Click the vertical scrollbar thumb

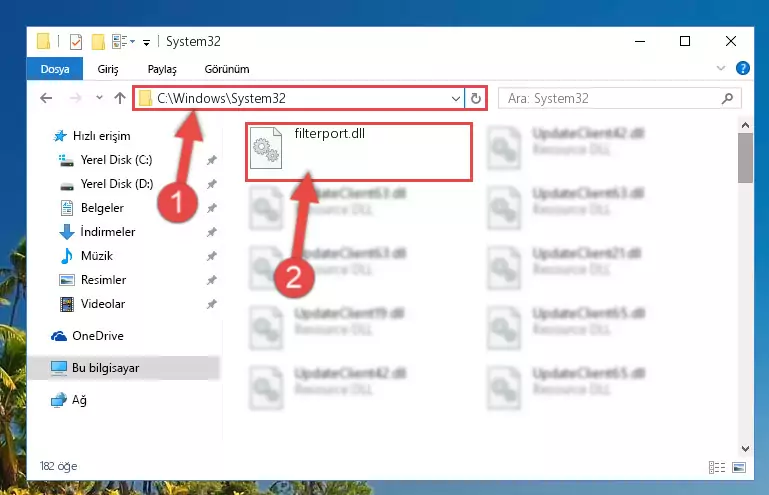point(745,158)
